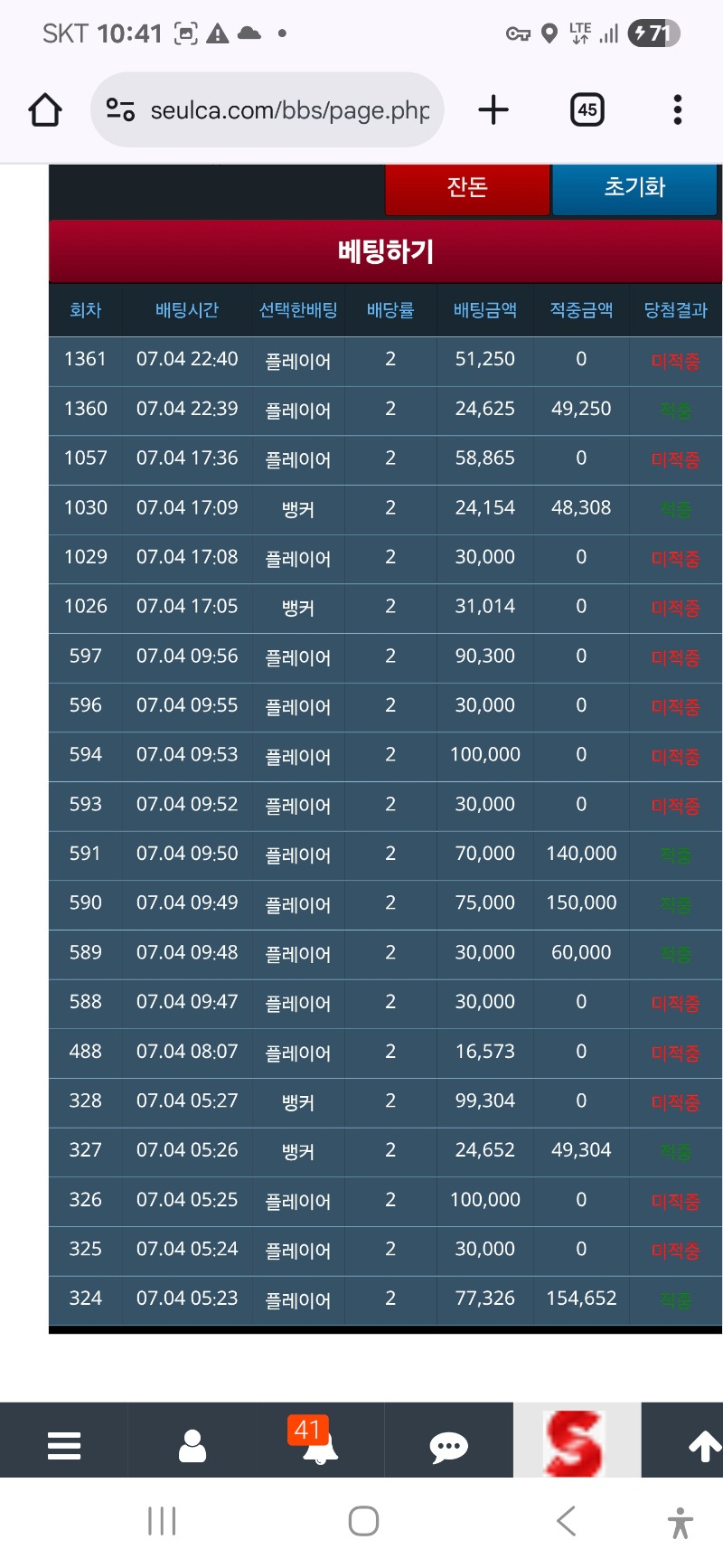Image resolution: width=723 pixels, height=1568 pixels.
Task: Select 적중금액 column header
Action: [582, 310]
